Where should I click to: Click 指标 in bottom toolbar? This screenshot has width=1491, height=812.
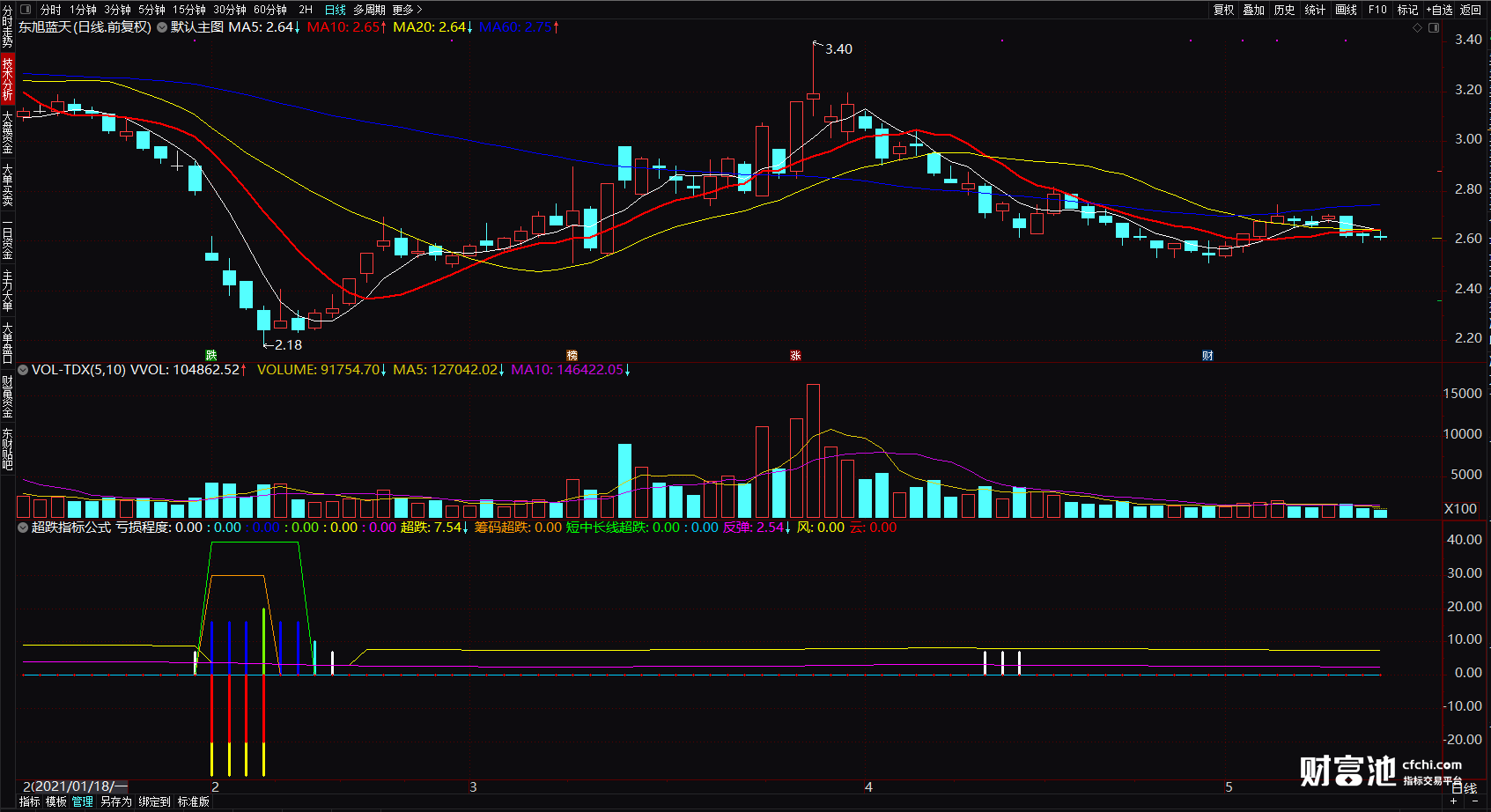click(29, 801)
